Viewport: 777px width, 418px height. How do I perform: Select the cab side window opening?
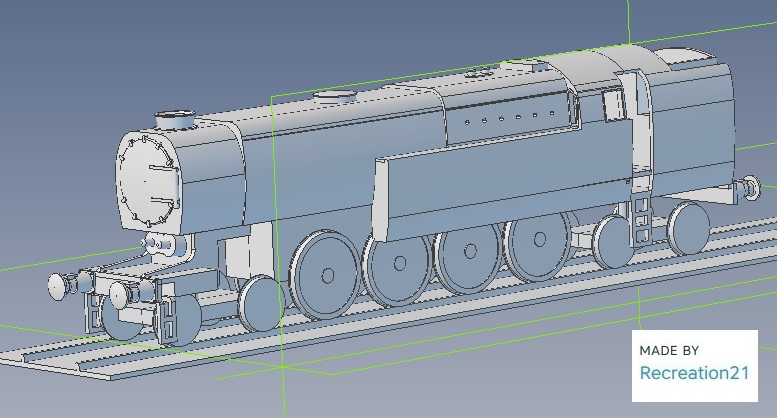[x=612, y=104]
